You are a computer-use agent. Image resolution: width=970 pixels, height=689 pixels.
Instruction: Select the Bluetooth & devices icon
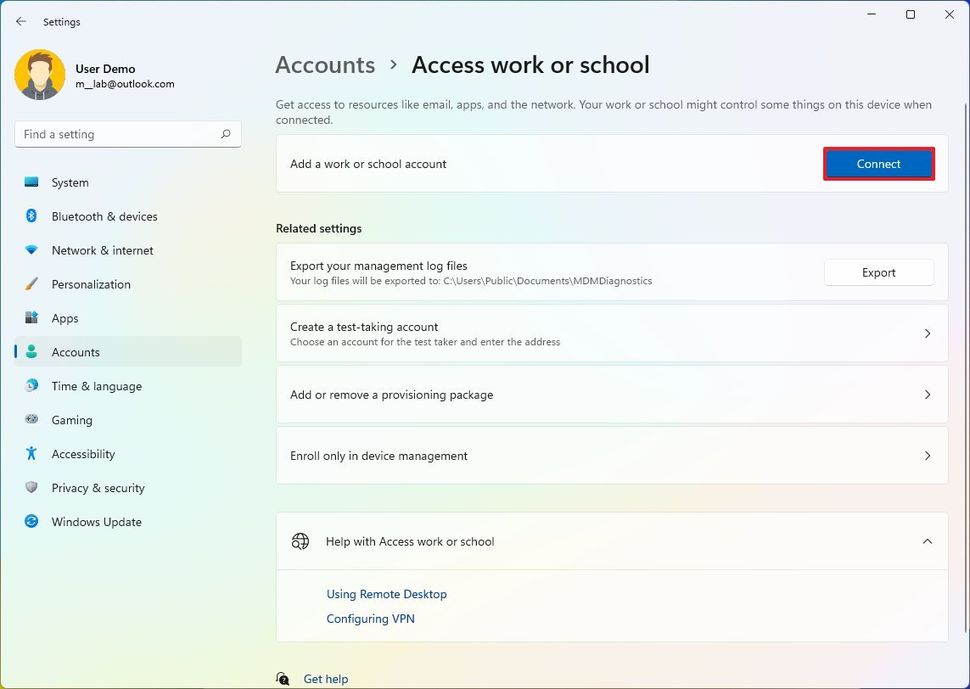point(32,217)
